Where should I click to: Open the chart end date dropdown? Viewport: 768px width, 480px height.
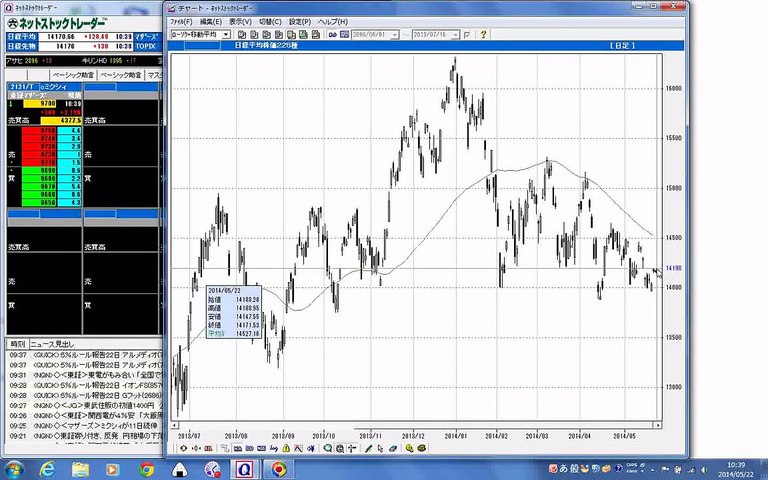pyautogui.click(x=455, y=35)
